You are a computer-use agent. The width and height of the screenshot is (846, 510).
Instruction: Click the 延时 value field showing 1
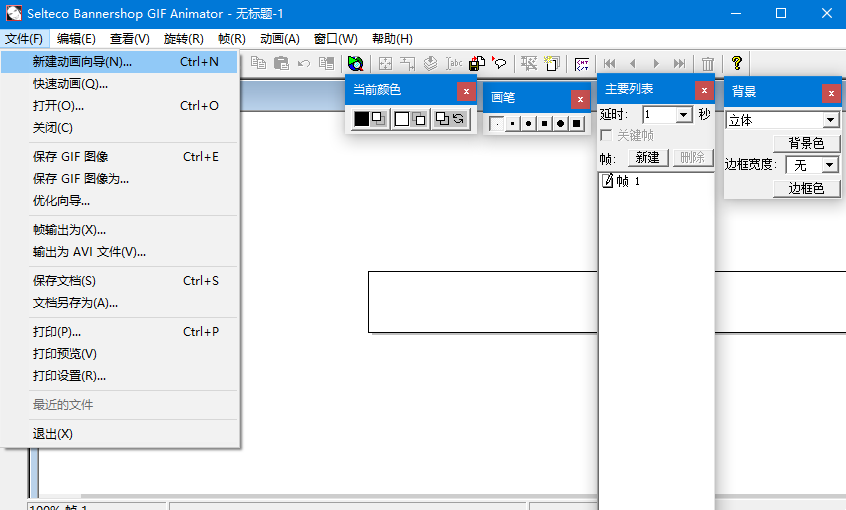coord(659,114)
